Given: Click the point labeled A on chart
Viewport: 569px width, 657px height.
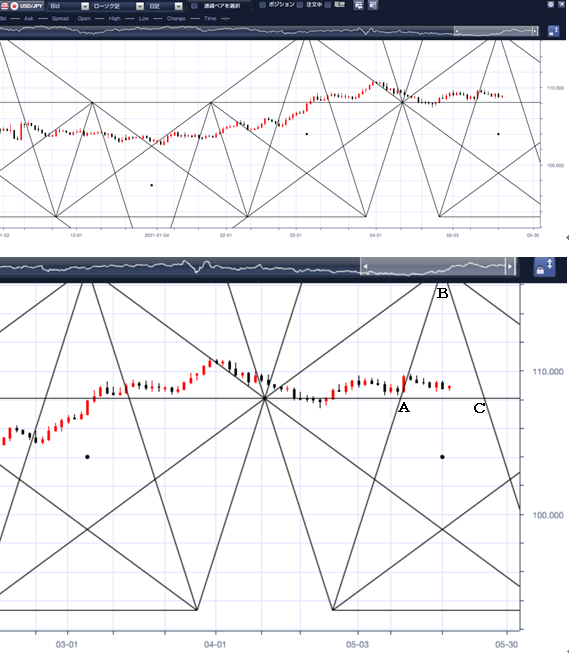Looking at the screenshot, I should click(x=403, y=407).
